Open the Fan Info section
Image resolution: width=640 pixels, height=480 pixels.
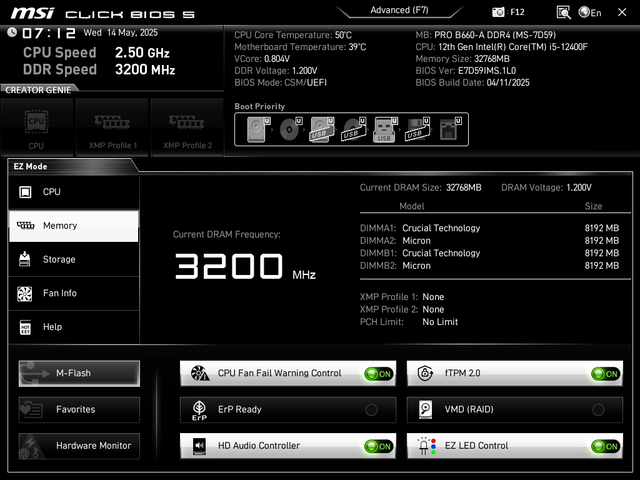pos(74,293)
